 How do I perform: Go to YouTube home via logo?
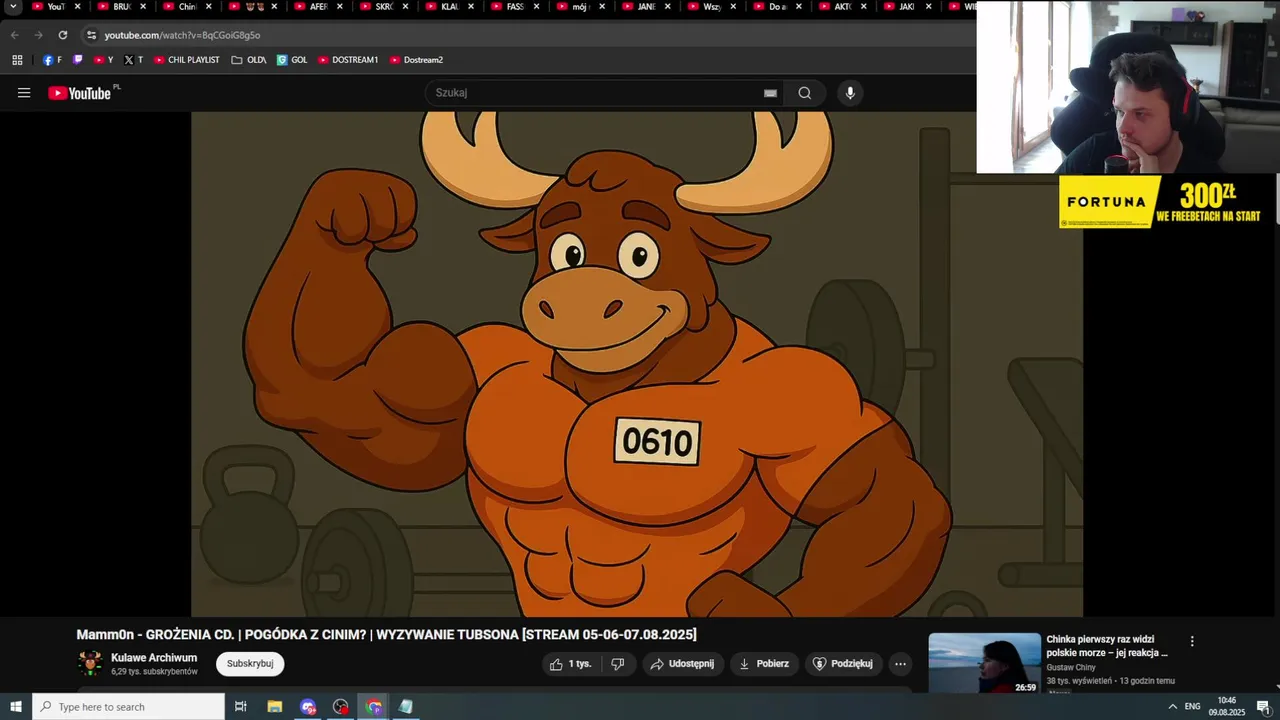coord(80,93)
